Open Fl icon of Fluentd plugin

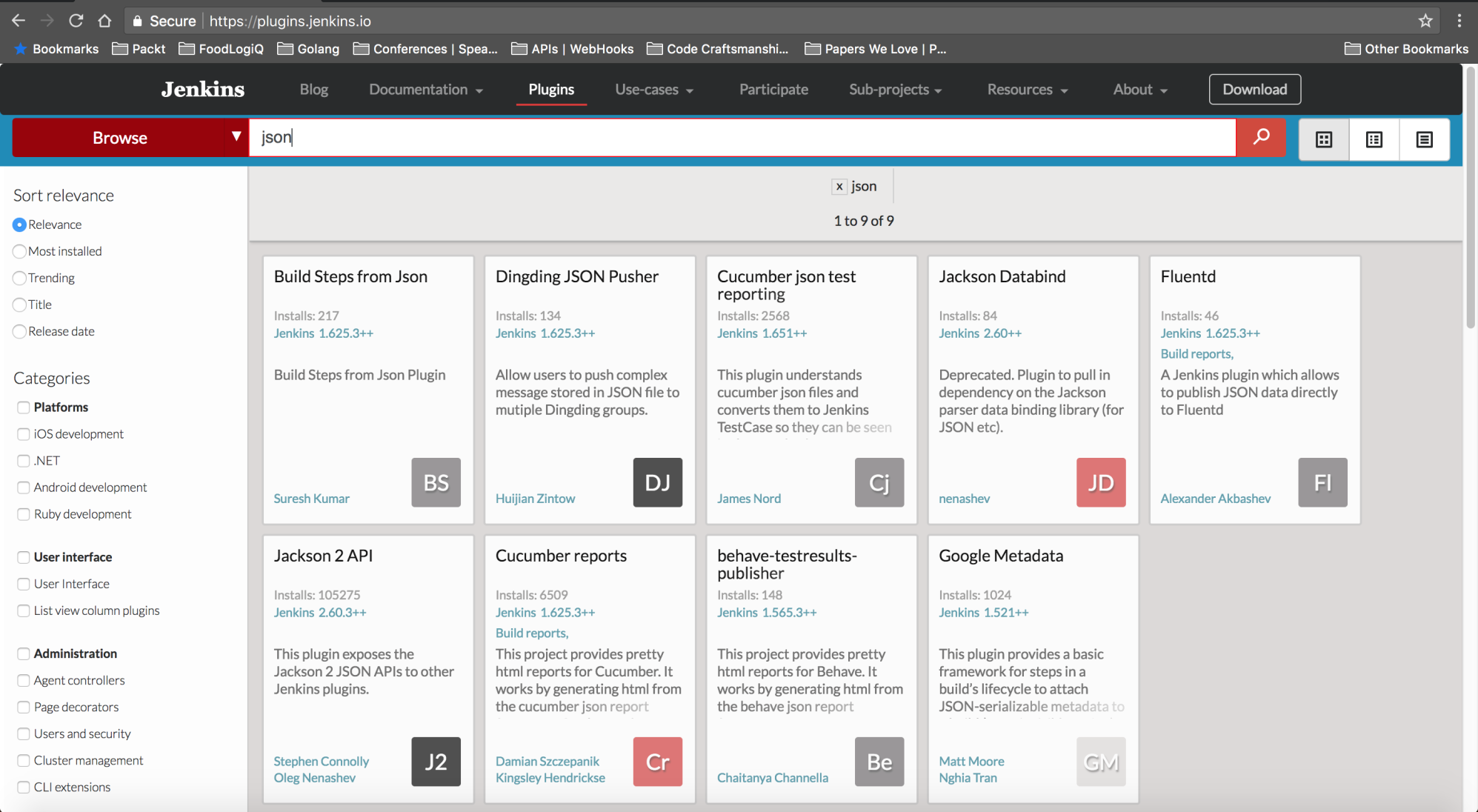1322,482
